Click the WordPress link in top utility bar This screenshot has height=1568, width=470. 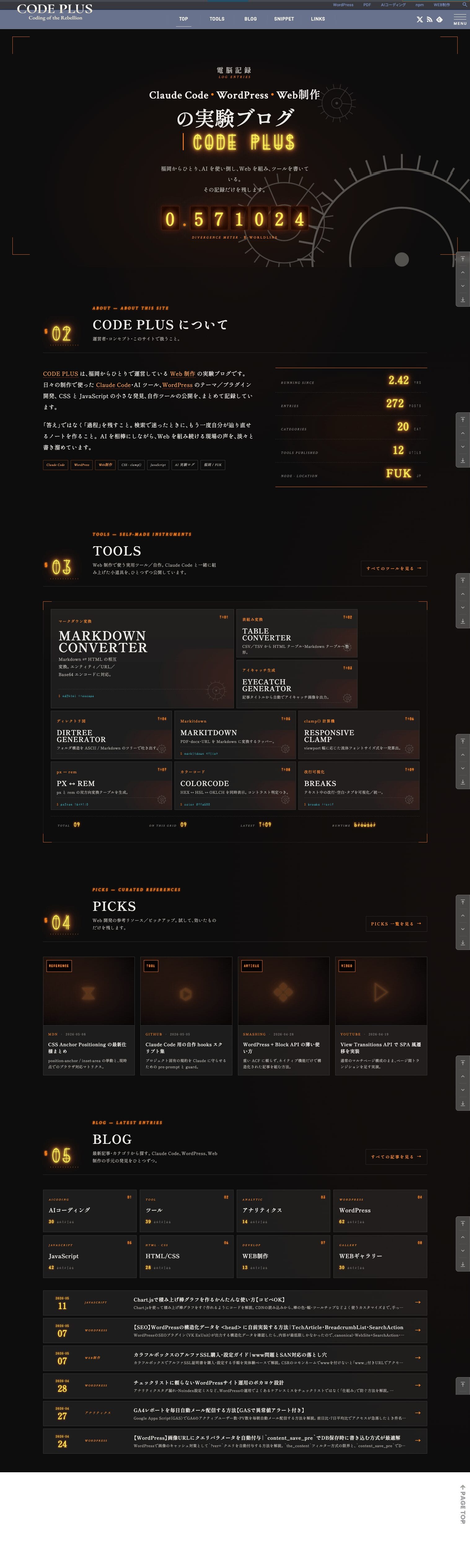pyautogui.click(x=343, y=5)
